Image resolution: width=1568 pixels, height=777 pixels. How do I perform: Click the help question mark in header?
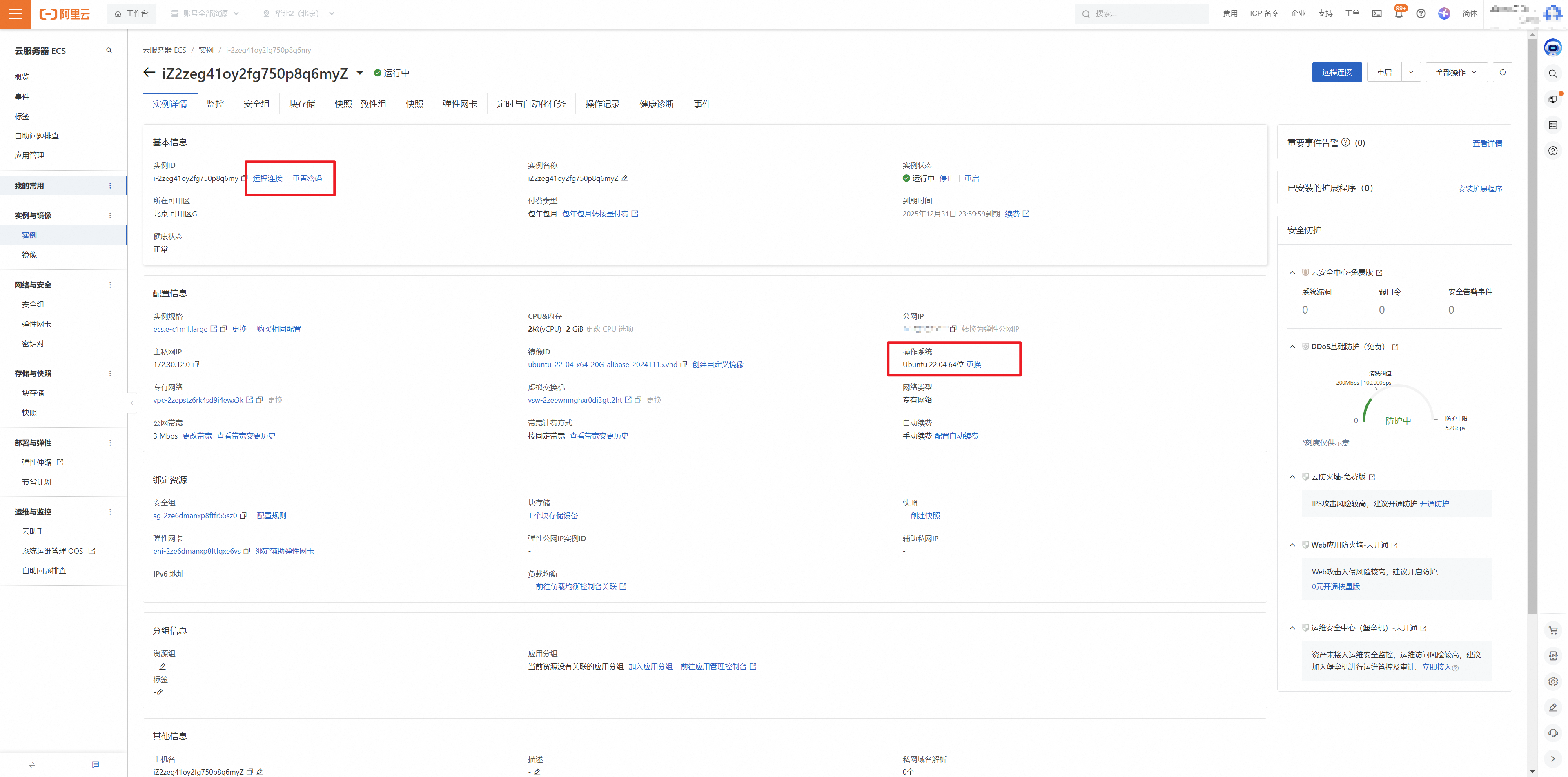(x=1421, y=13)
